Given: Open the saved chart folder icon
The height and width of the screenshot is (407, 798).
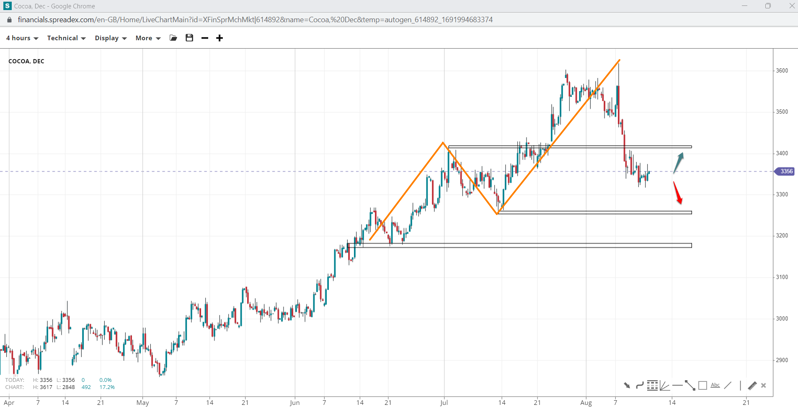Looking at the screenshot, I should coord(173,38).
